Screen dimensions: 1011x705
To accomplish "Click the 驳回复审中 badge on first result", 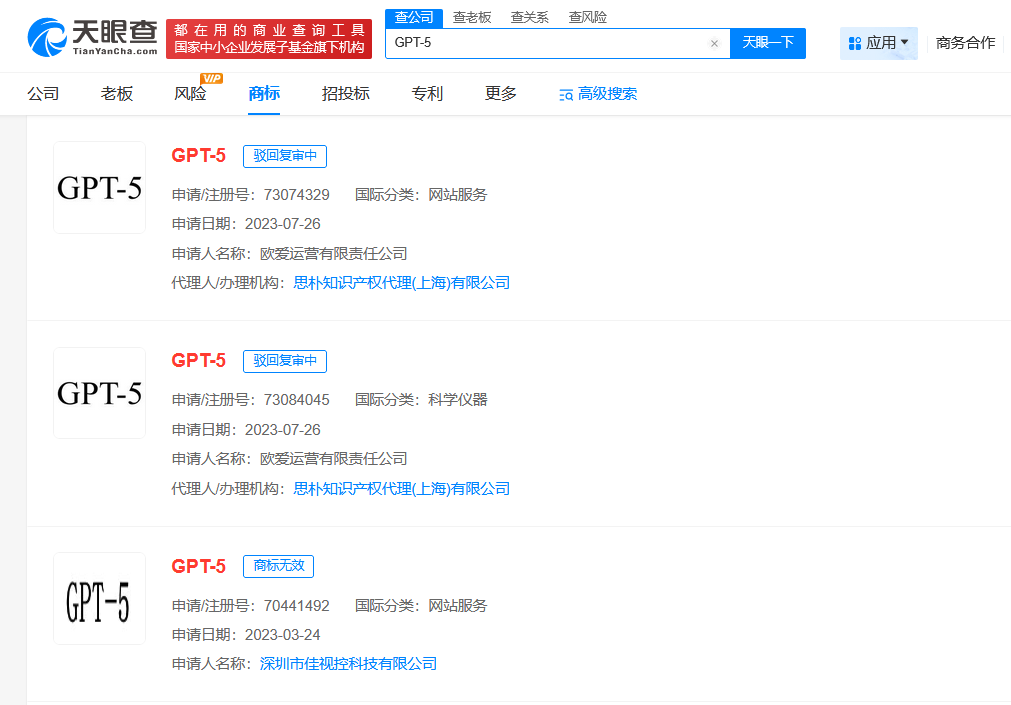I will (x=285, y=156).
